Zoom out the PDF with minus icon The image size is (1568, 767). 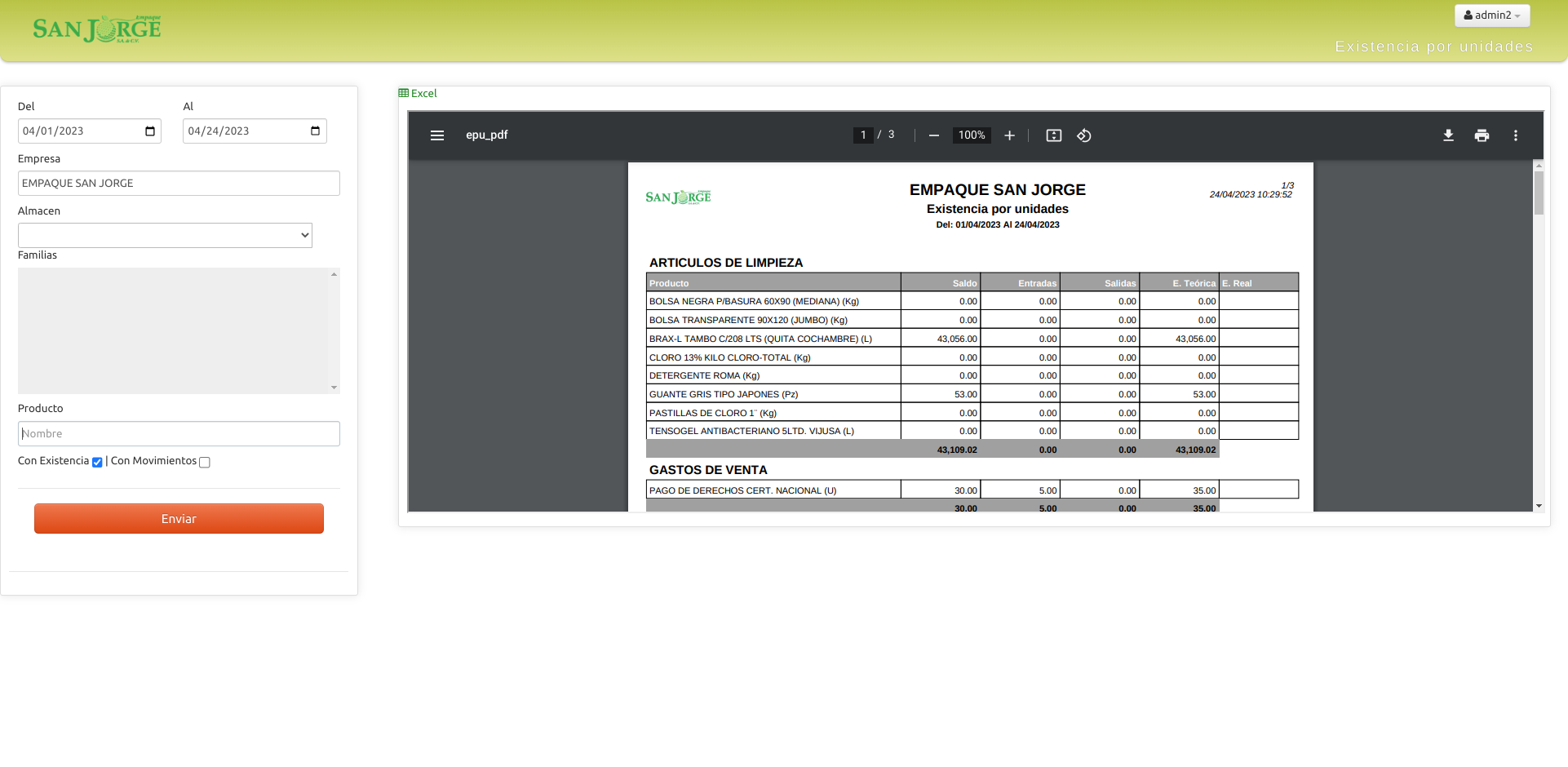tap(934, 135)
